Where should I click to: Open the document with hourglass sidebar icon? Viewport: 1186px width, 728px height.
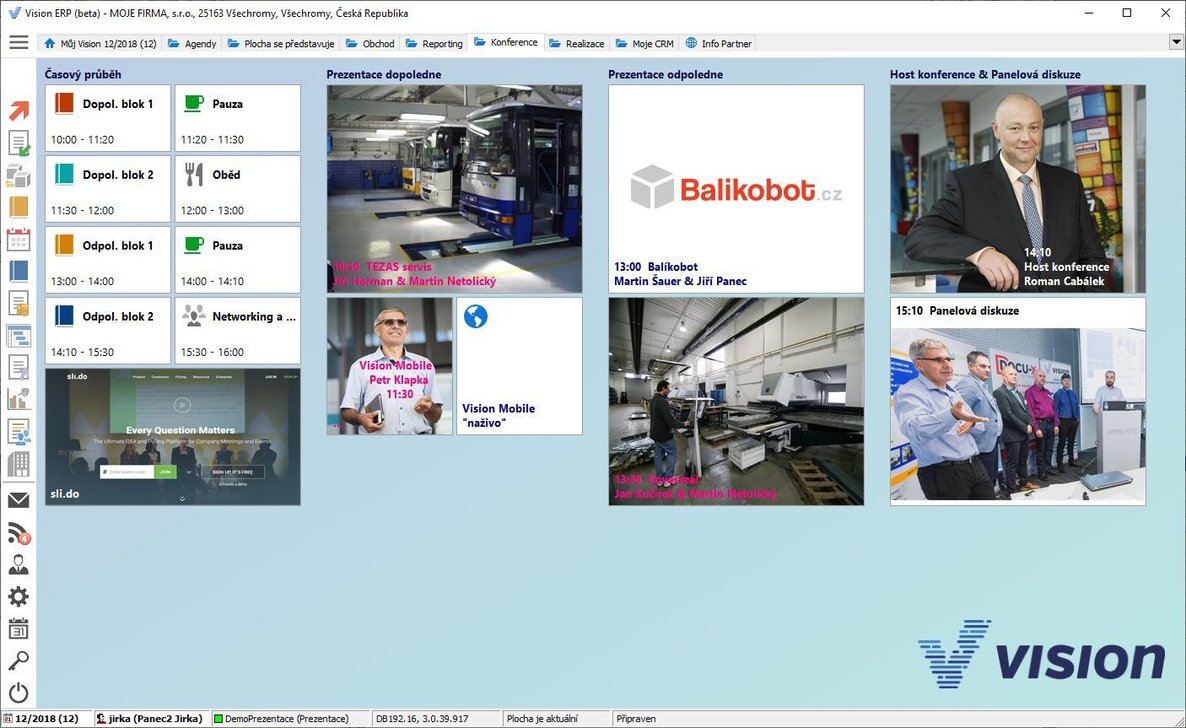pos(18,367)
